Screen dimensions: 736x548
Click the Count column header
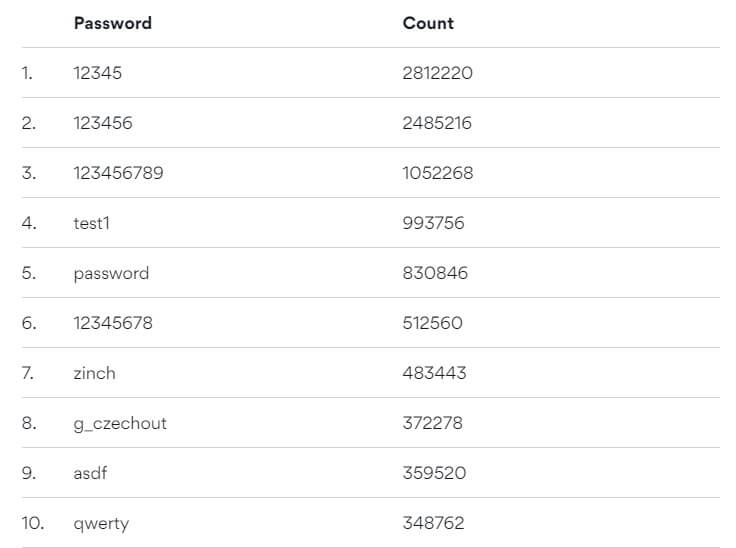(x=428, y=23)
